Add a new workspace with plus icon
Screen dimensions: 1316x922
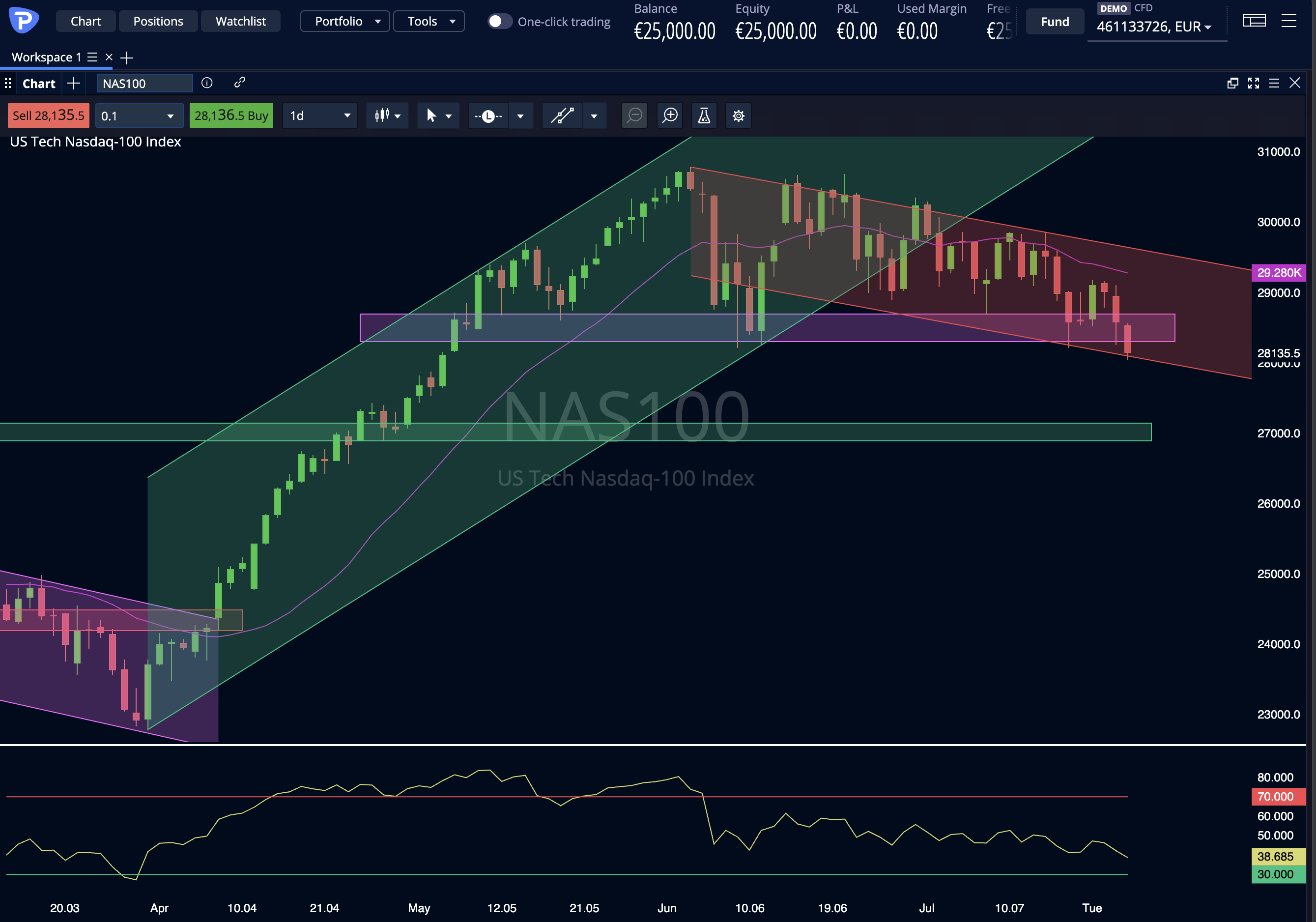pos(127,58)
